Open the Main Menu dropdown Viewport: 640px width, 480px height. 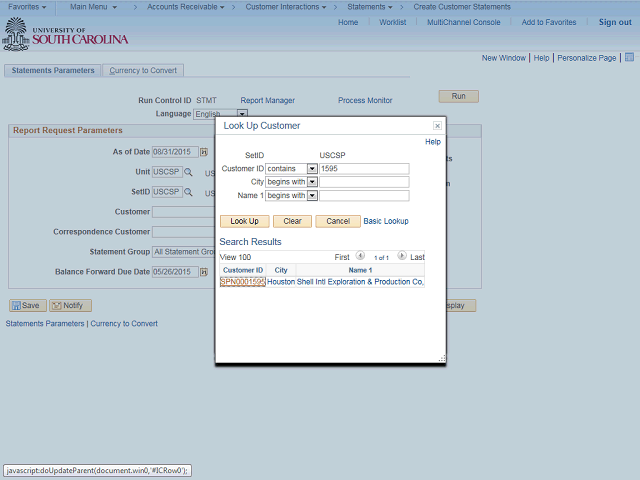(93, 7)
